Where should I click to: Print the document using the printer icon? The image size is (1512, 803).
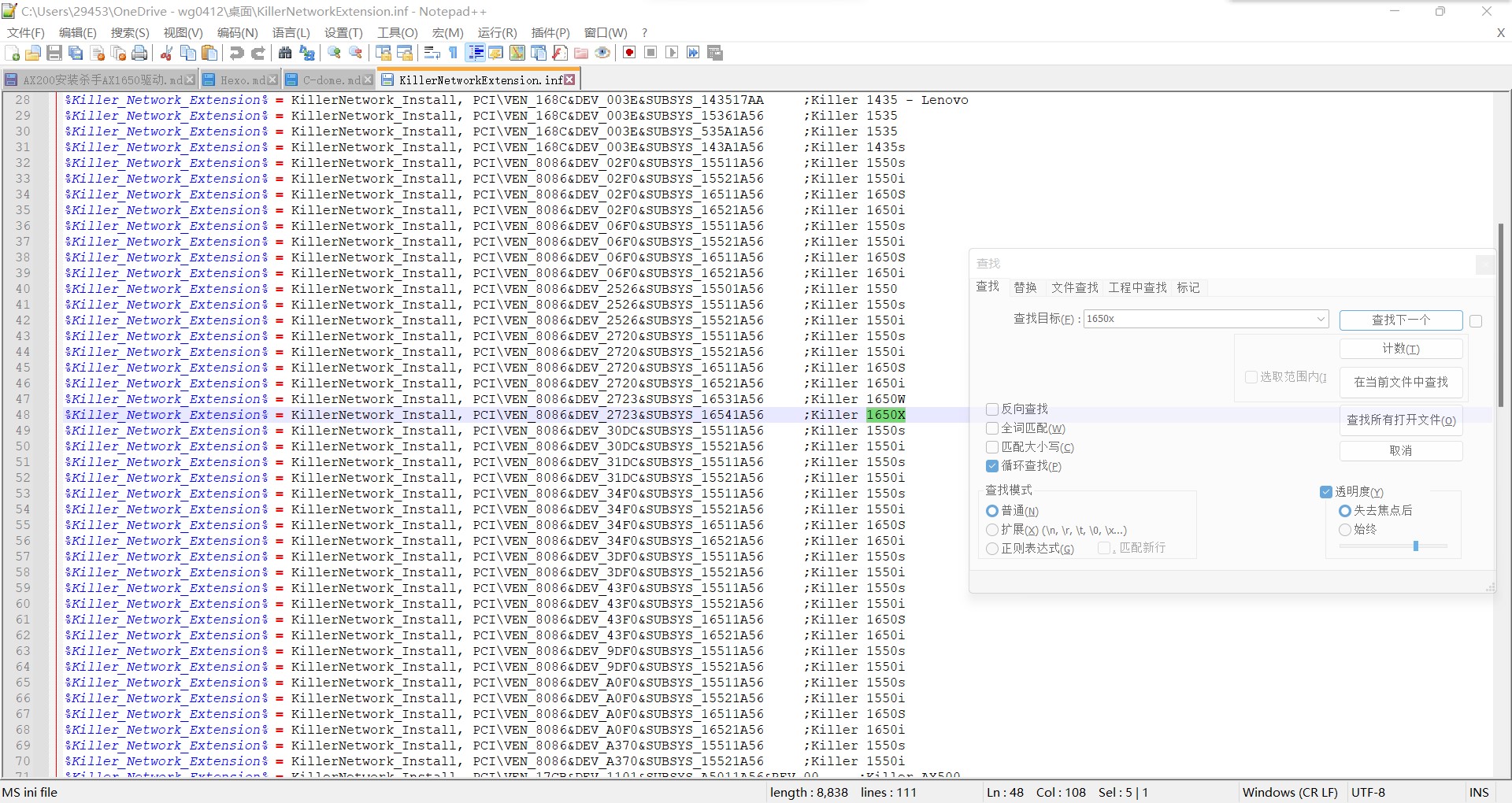(x=139, y=53)
